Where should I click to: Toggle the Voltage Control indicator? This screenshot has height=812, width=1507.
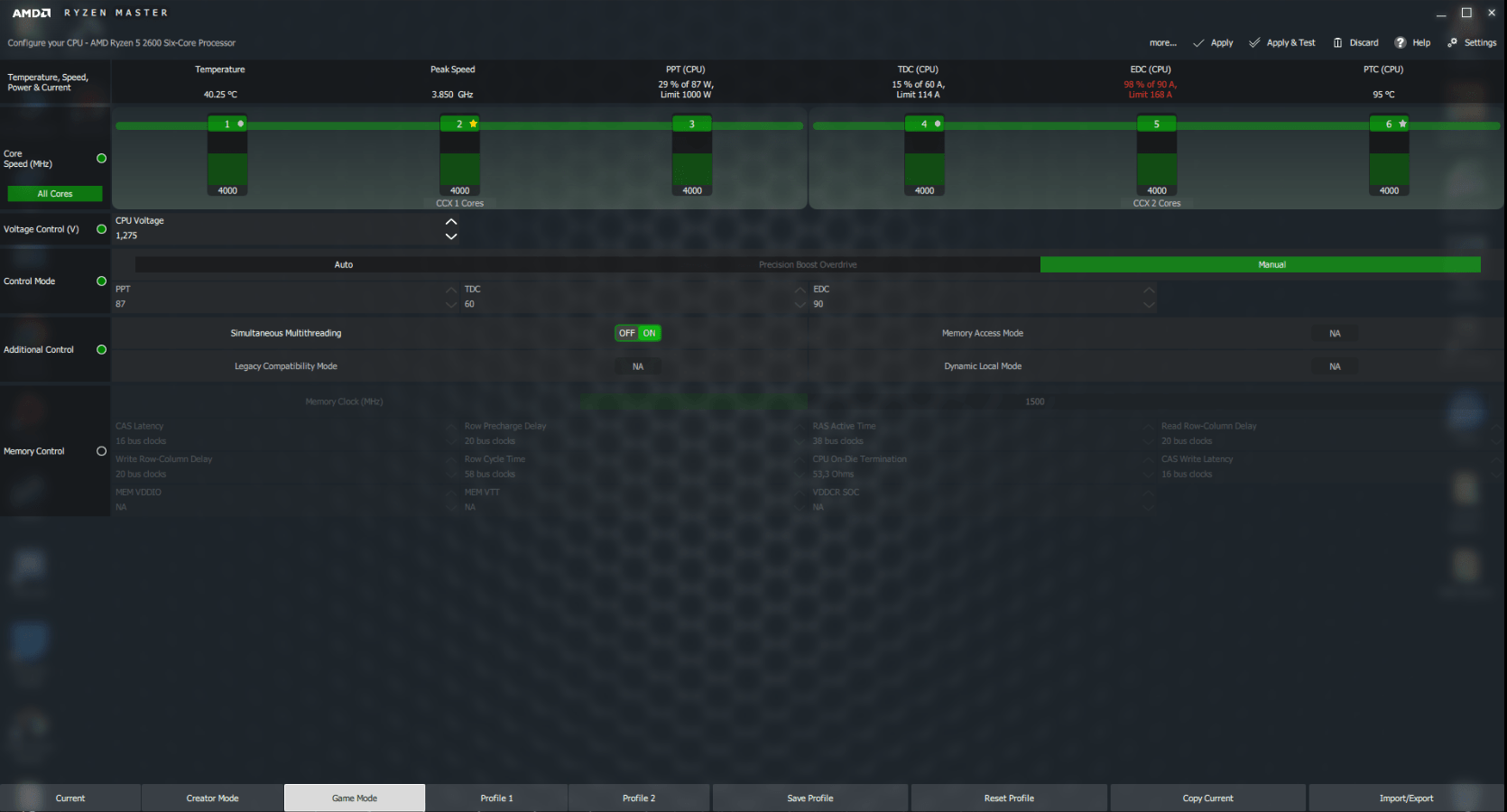[102, 229]
